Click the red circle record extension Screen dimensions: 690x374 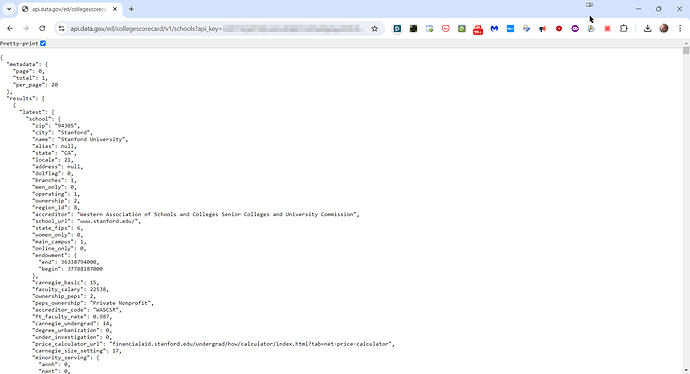click(x=559, y=29)
